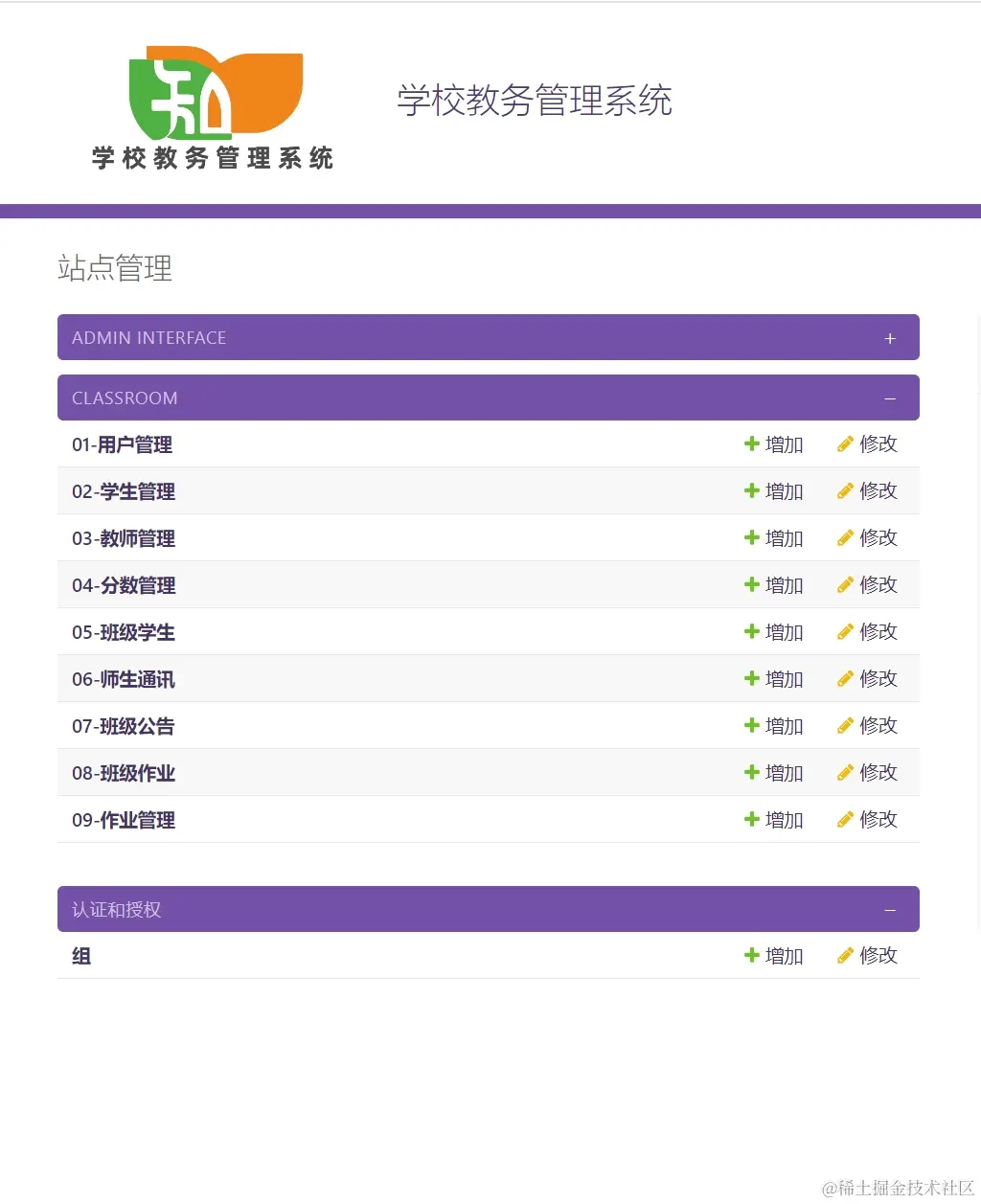
Task: Click the green plus icon for 09-作业管理
Action: pos(752,819)
